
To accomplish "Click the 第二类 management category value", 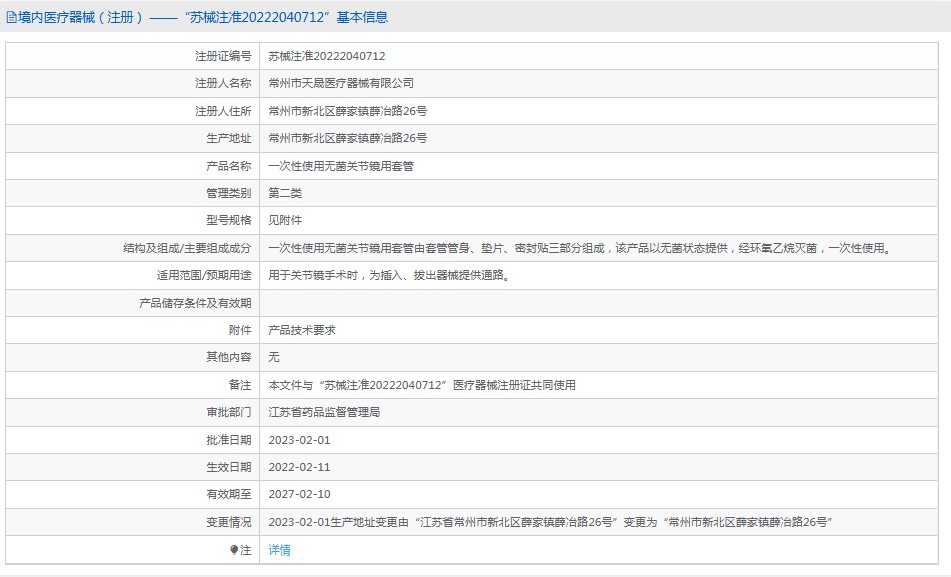I will click(x=285, y=193).
